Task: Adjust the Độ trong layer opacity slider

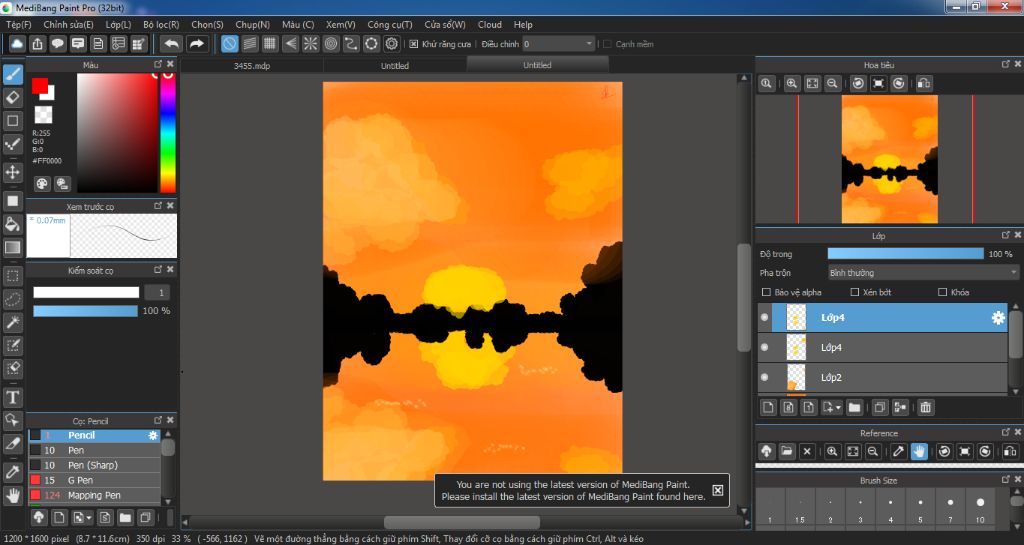Action: point(905,254)
